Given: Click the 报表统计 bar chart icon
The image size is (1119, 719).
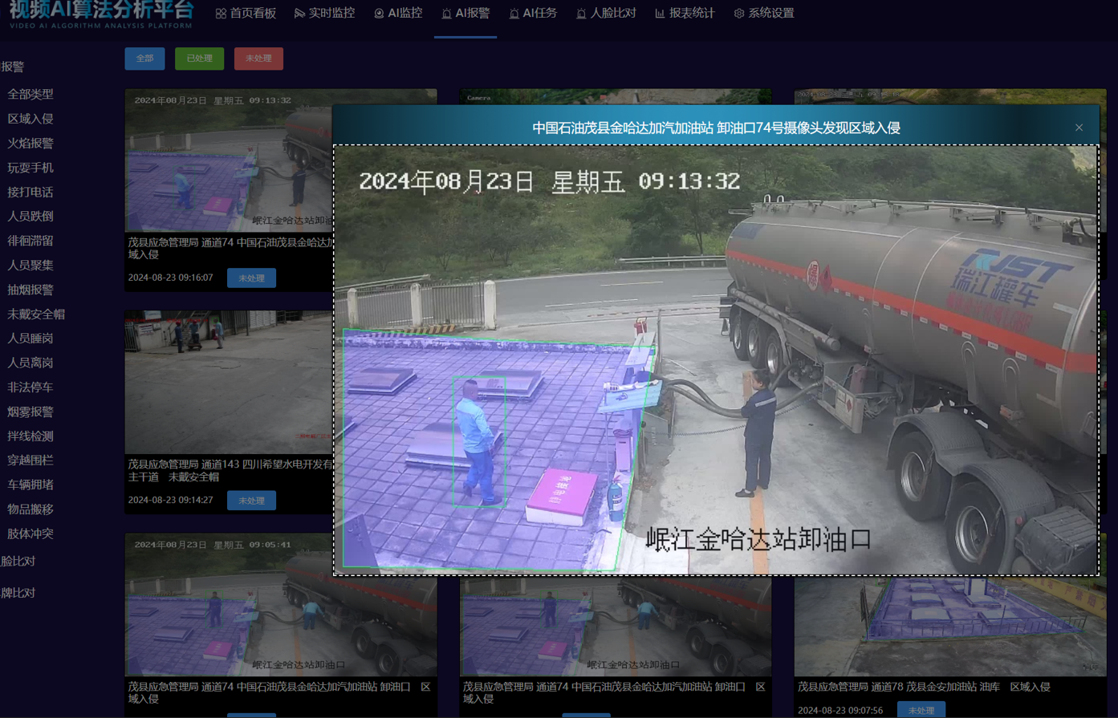Looking at the screenshot, I should tap(660, 14).
